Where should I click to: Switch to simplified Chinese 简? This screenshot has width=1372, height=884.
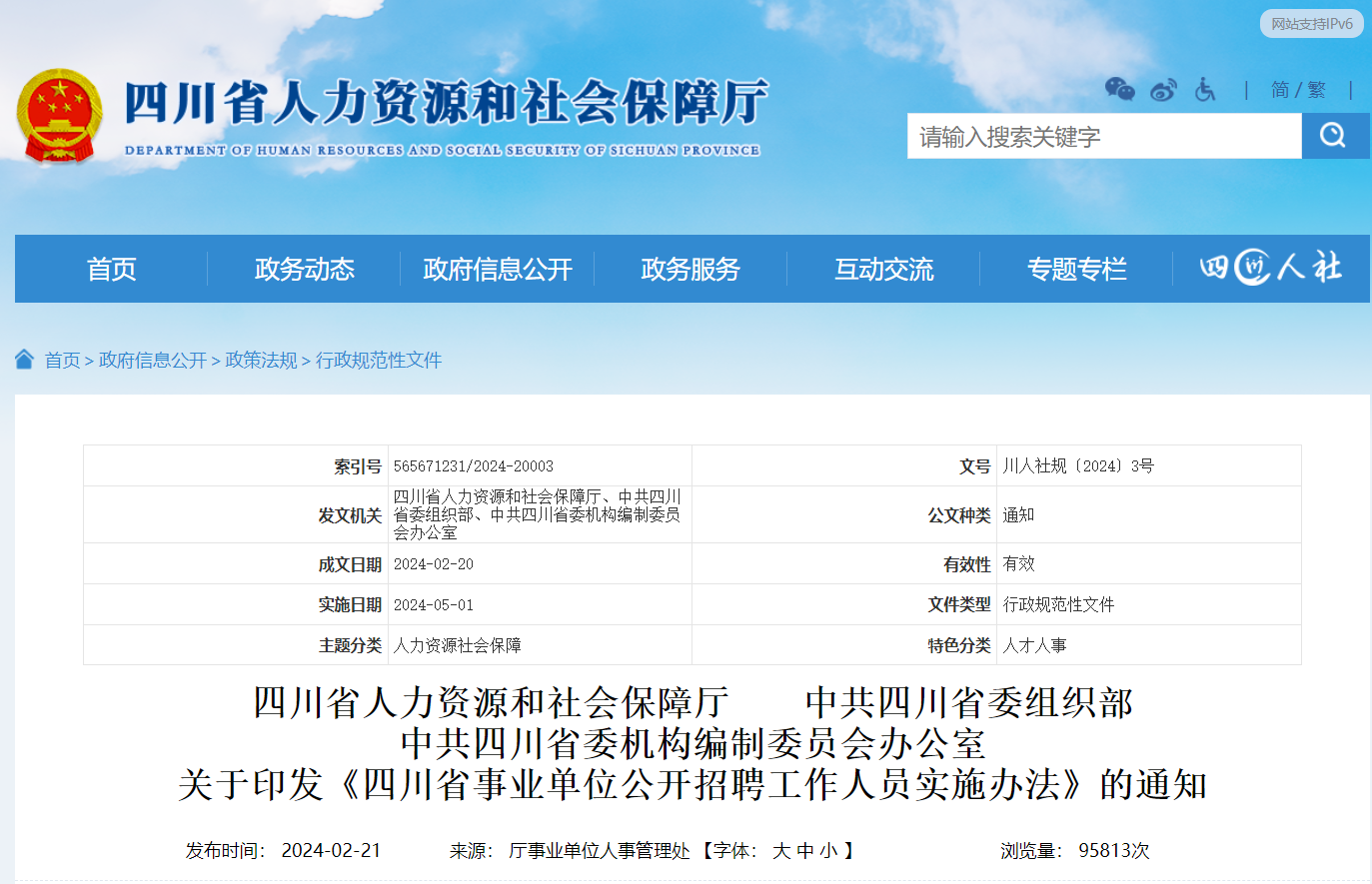point(1280,90)
